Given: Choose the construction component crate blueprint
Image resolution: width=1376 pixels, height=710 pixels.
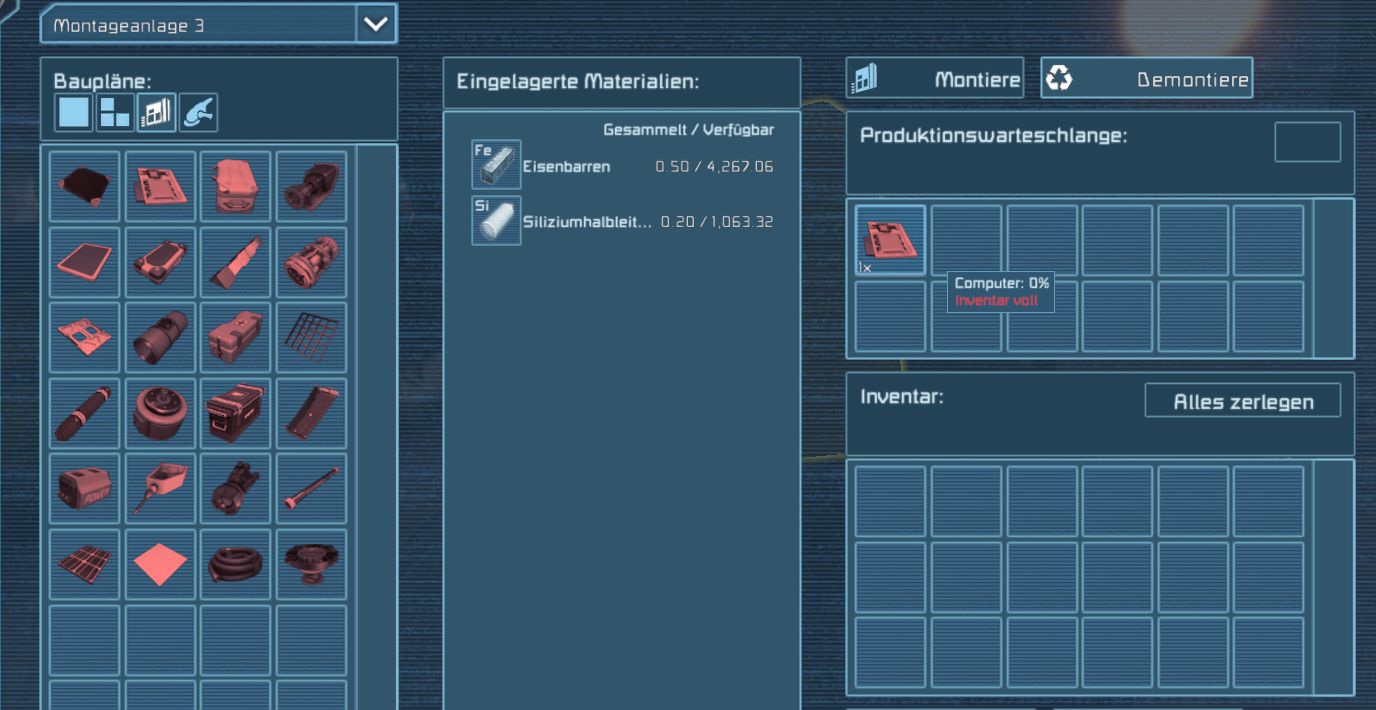Looking at the screenshot, I should tap(235, 186).
